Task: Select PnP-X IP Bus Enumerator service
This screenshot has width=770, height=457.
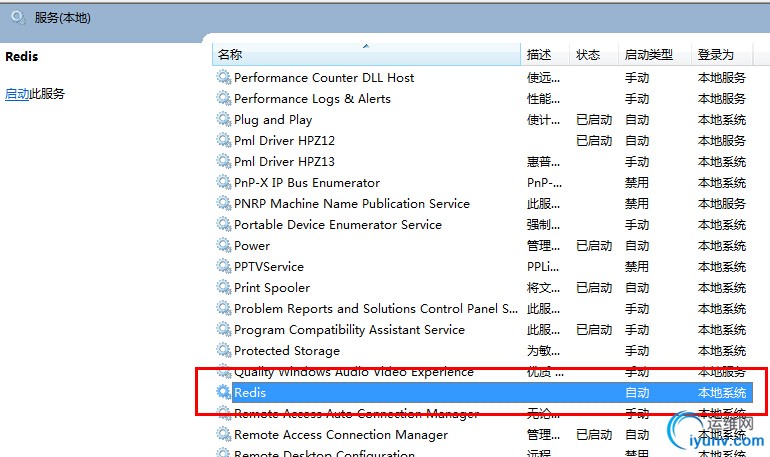Action: pos(484,183)
